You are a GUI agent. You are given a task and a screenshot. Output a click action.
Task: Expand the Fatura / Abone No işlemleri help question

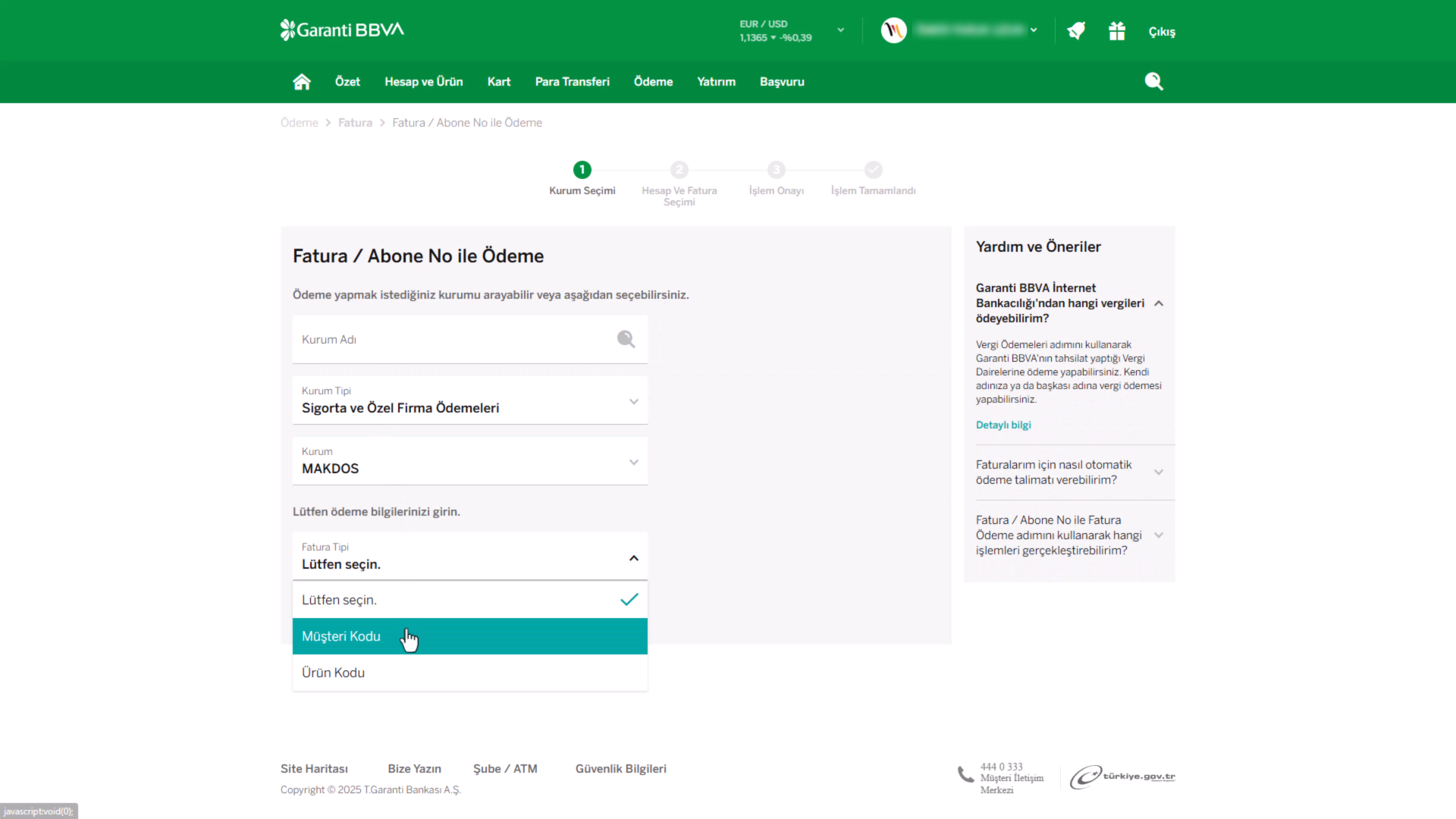tap(1159, 535)
